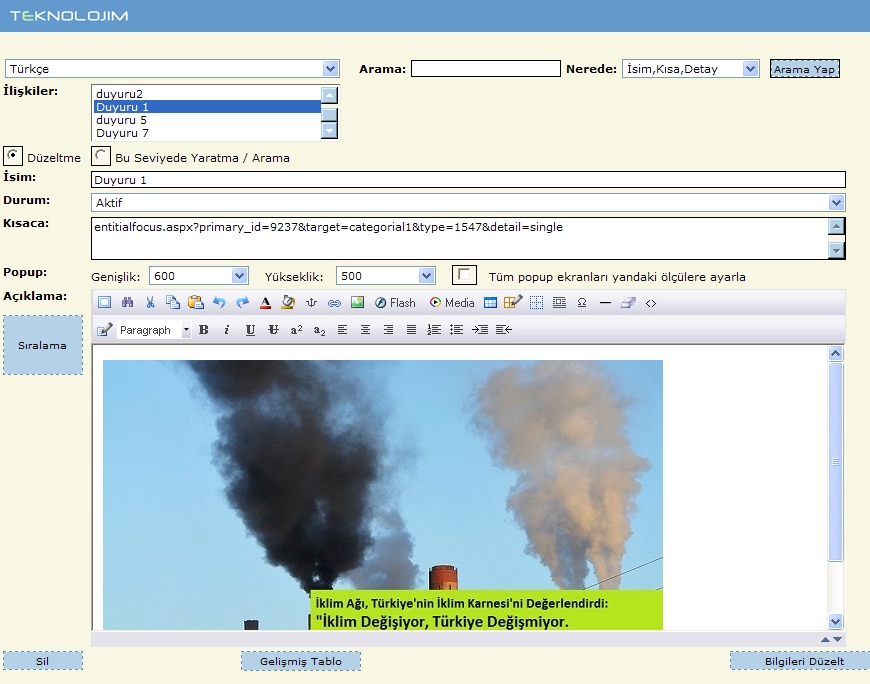The height and width of the screenshot is (684, 870).
Task: Click editor scrollbar down arrow
Action: coord(836,621)
